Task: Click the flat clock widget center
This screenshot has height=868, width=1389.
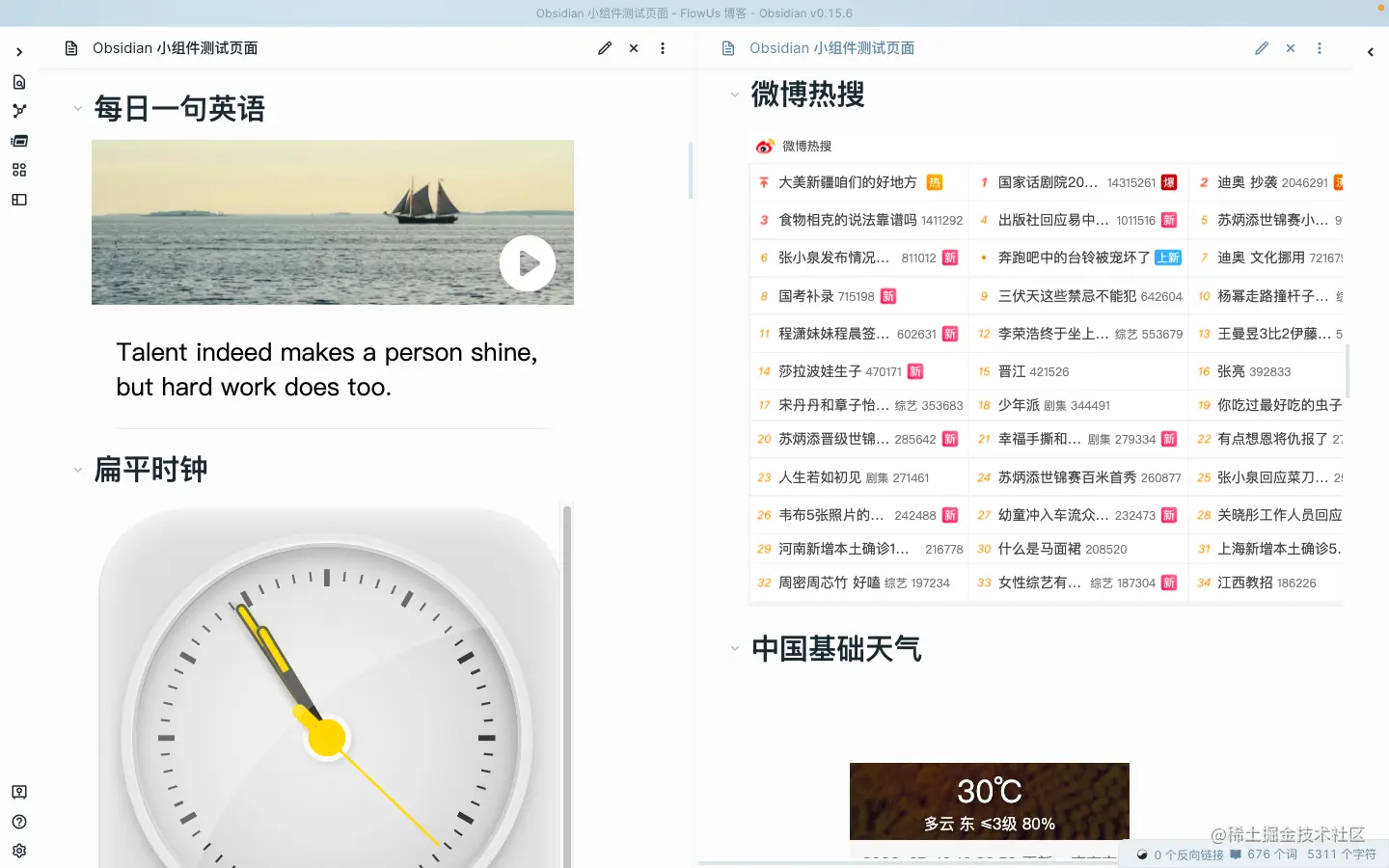Action: coord(327,738)
